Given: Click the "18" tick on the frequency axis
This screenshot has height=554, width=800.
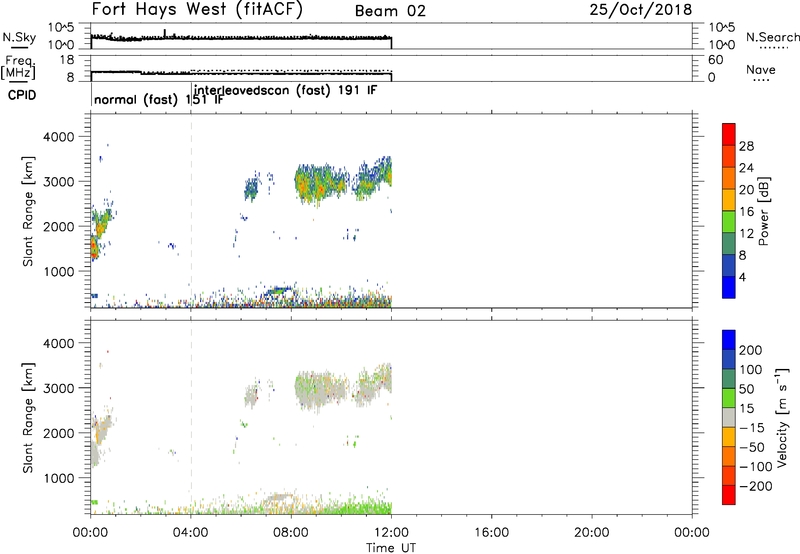Looking at the screenshot, I should 67,60.
